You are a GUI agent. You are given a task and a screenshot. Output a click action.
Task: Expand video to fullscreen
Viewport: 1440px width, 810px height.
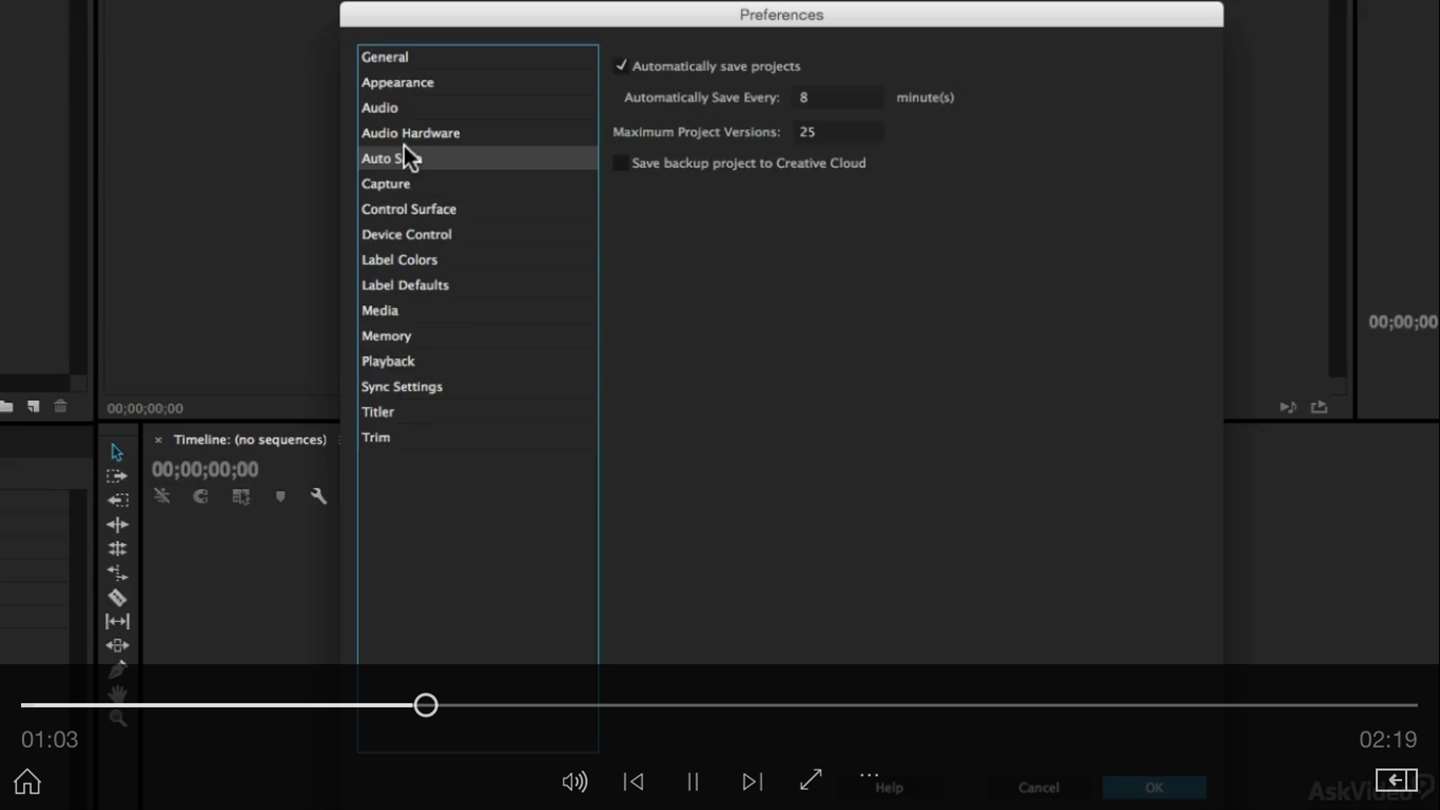tap(811, 780)
